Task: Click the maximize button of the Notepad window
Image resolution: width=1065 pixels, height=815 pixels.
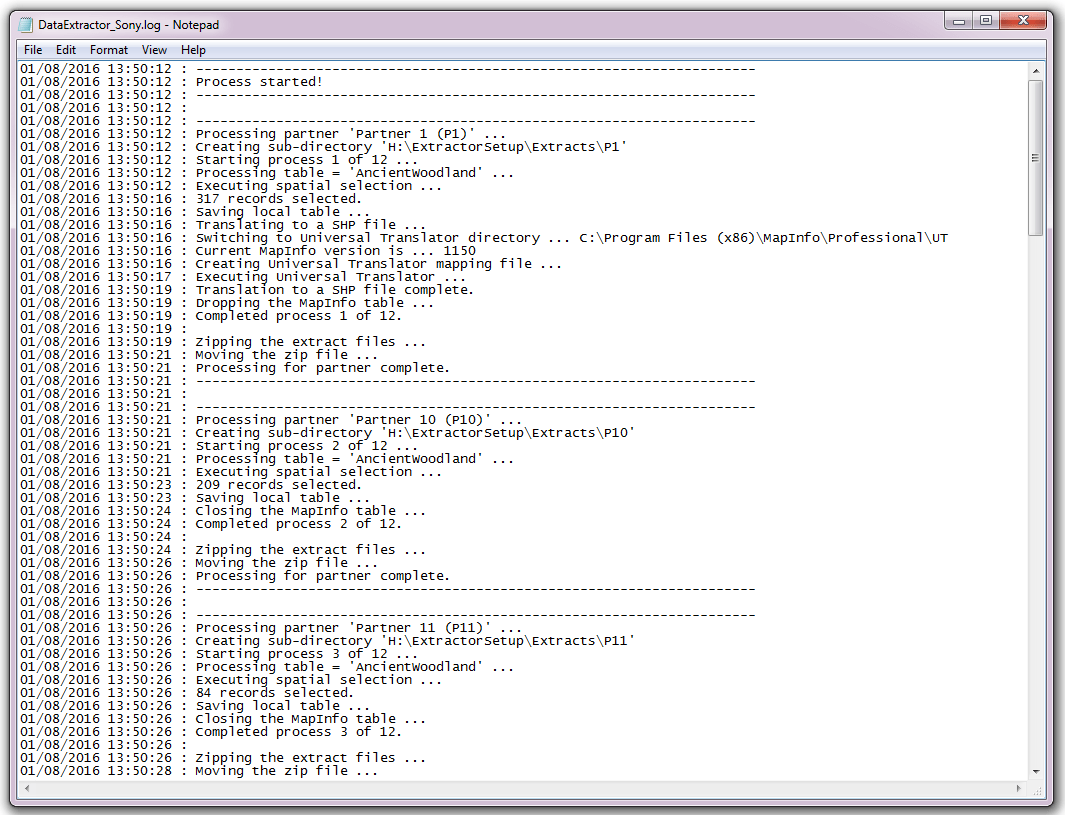Action: click(x=985, y=20)
